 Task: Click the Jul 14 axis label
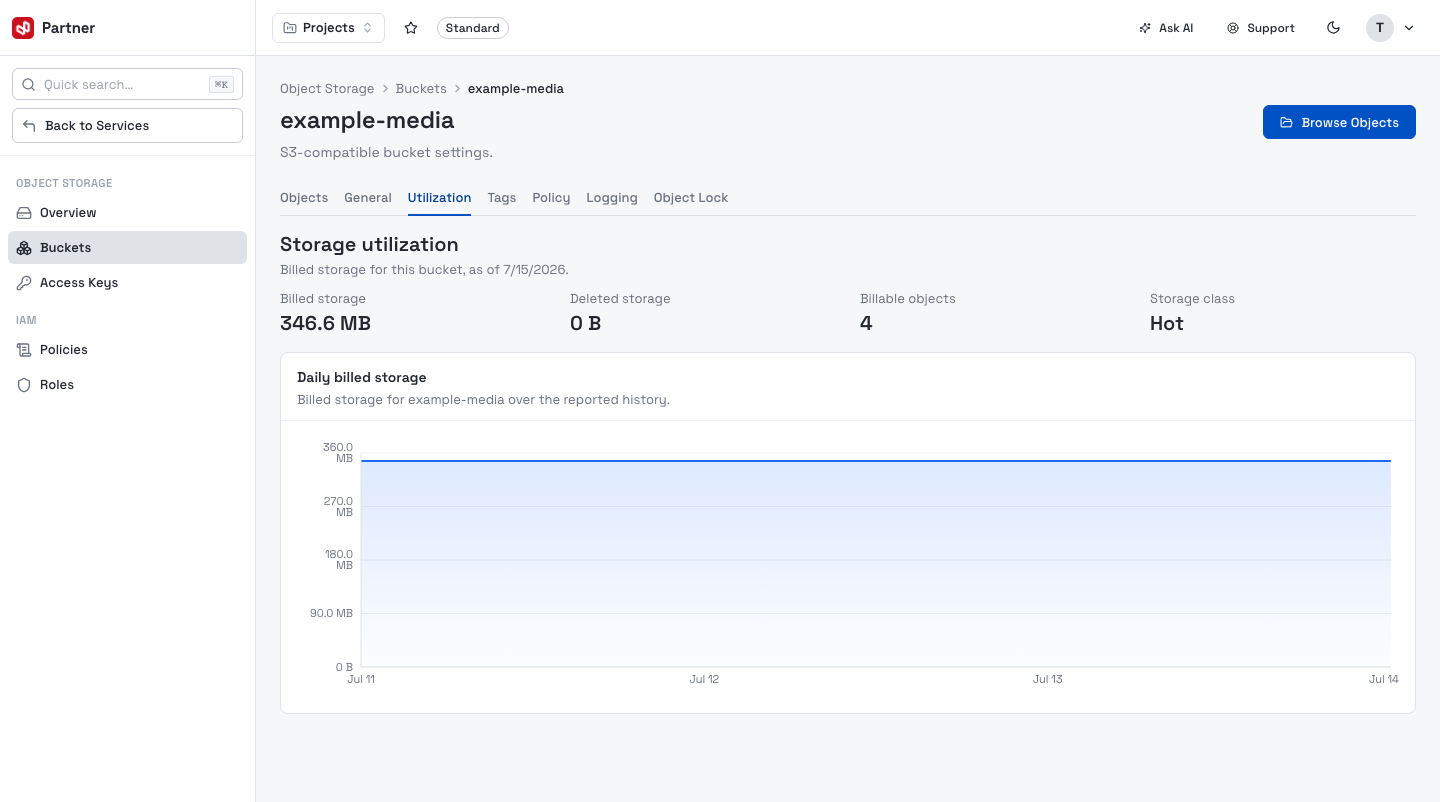[x=1384, y=679]
